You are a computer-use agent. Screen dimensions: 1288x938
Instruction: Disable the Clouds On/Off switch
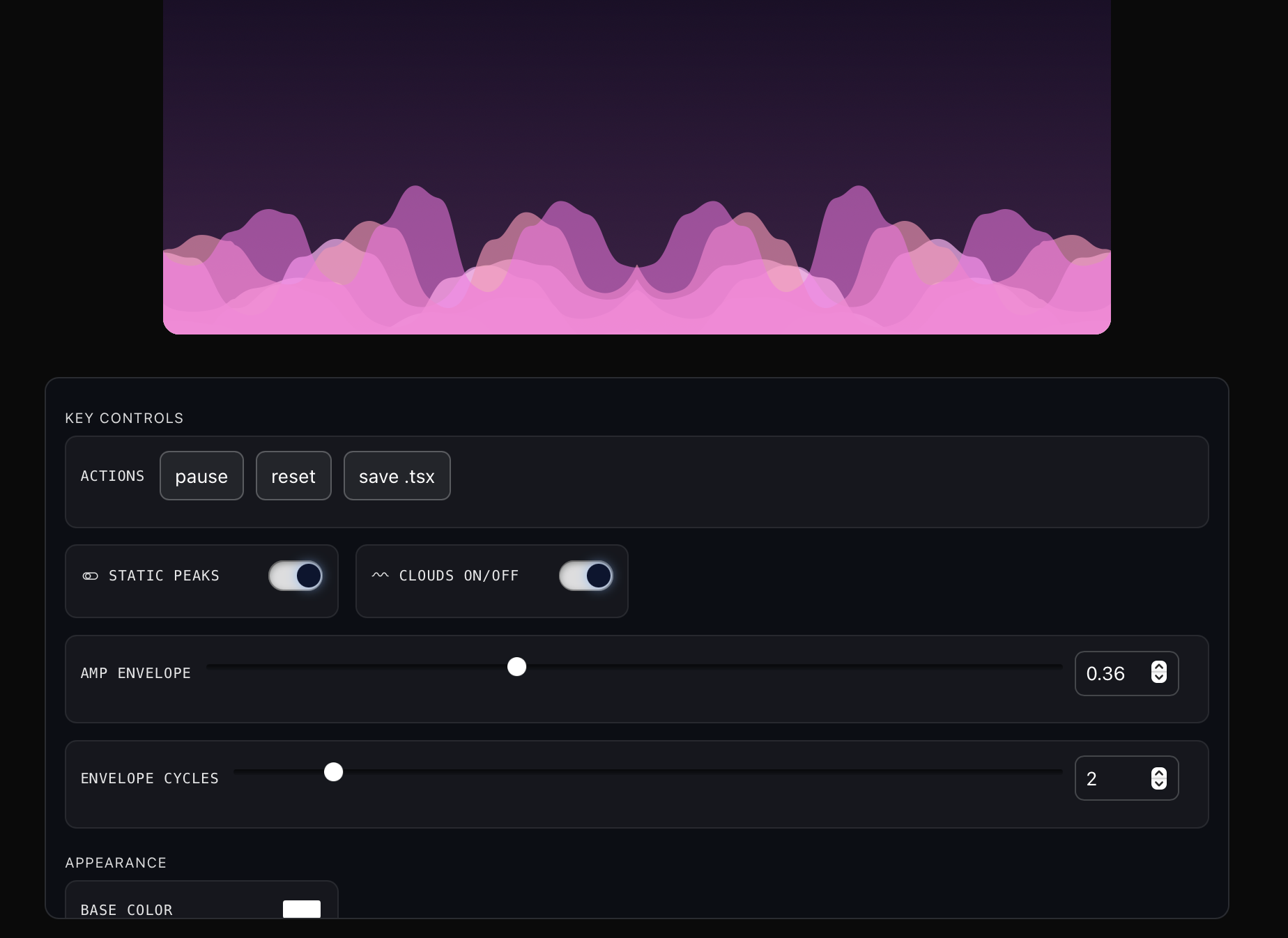click(x=585, y=576)
